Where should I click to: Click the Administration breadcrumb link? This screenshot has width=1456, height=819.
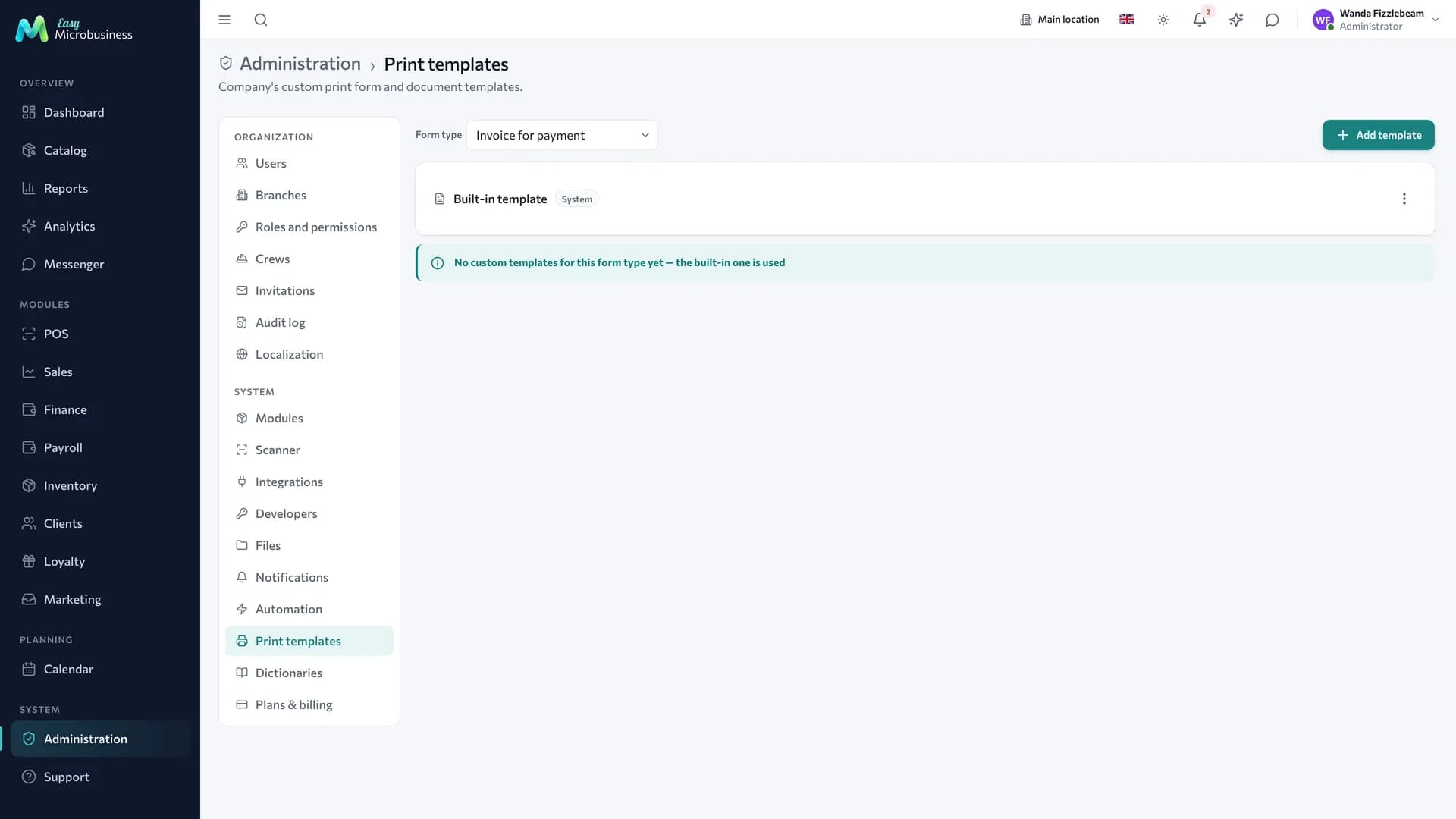[300, 64]
